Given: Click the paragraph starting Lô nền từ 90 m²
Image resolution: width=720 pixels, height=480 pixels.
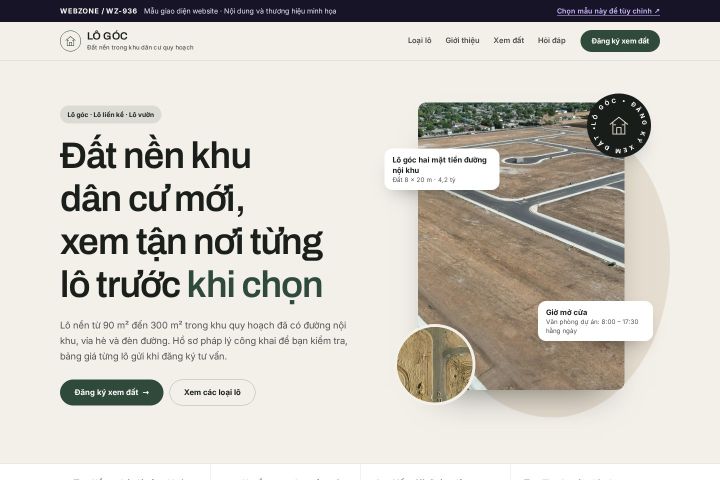Looking at the screenshot, I should pos(204,341).
